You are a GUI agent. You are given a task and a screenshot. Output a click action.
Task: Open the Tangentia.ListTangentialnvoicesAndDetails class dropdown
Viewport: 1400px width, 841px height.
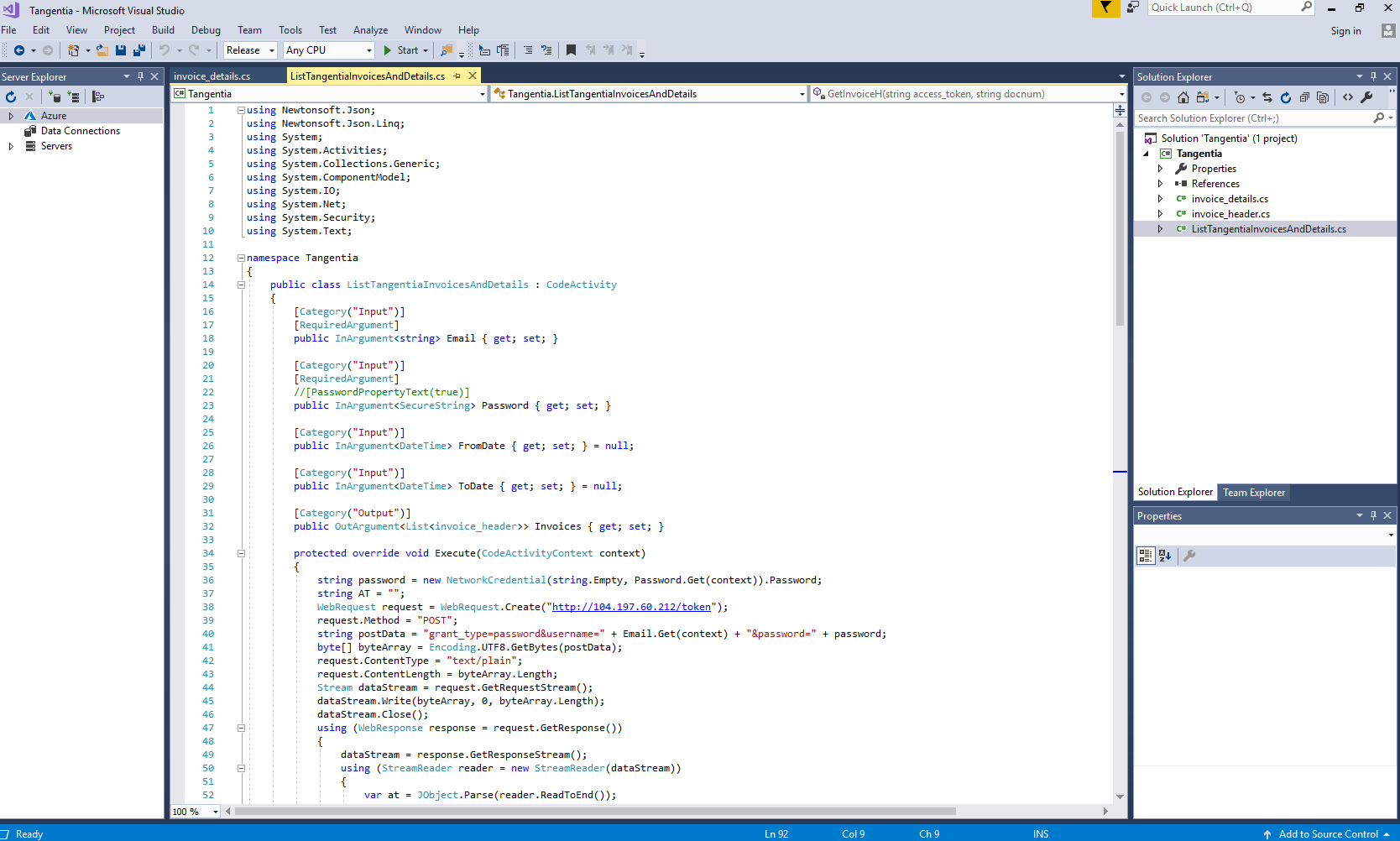pyautogui.click(x=649, y=94)
